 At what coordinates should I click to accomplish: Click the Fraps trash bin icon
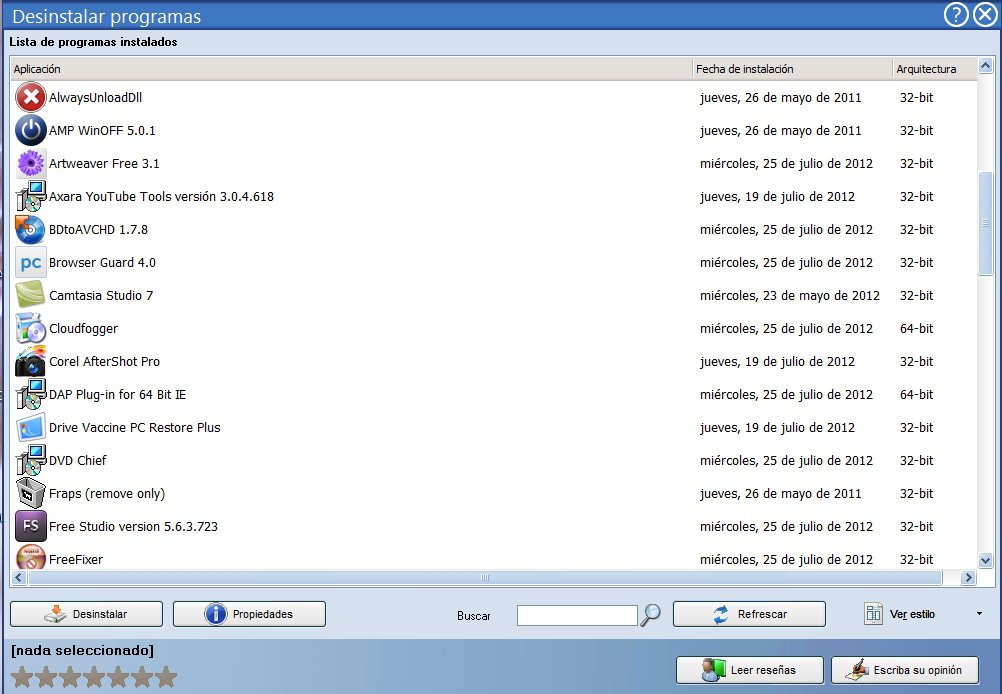pos(30,493)
